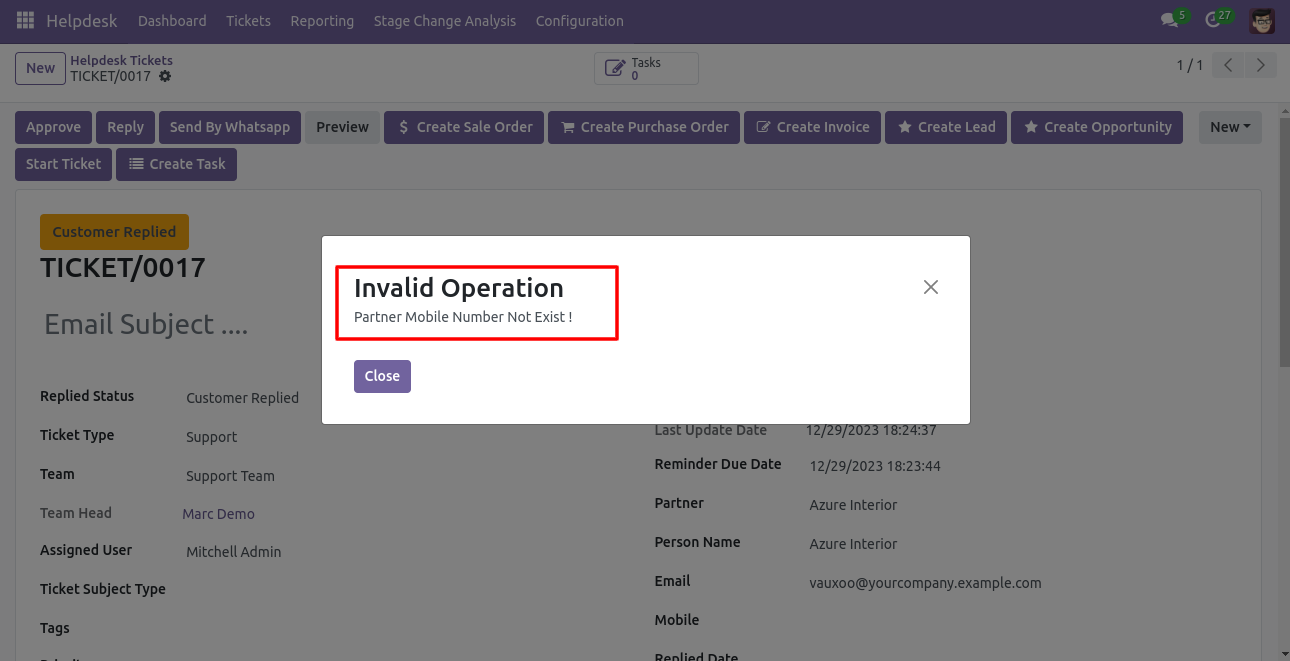Click the TICKET/0017 heading

(123, 268)
